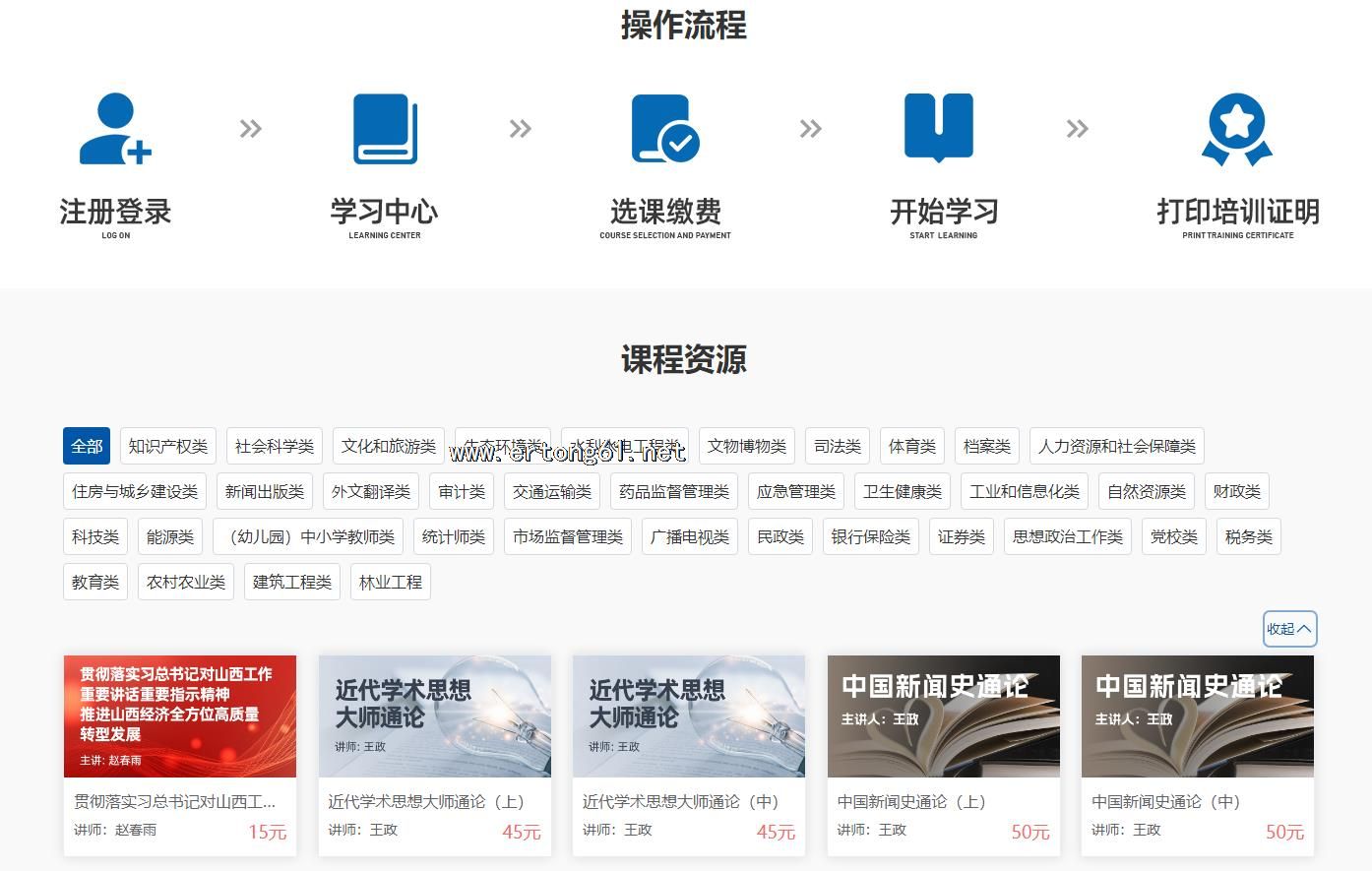Choose the 社会科学类 category

click(x=275, y=446)
